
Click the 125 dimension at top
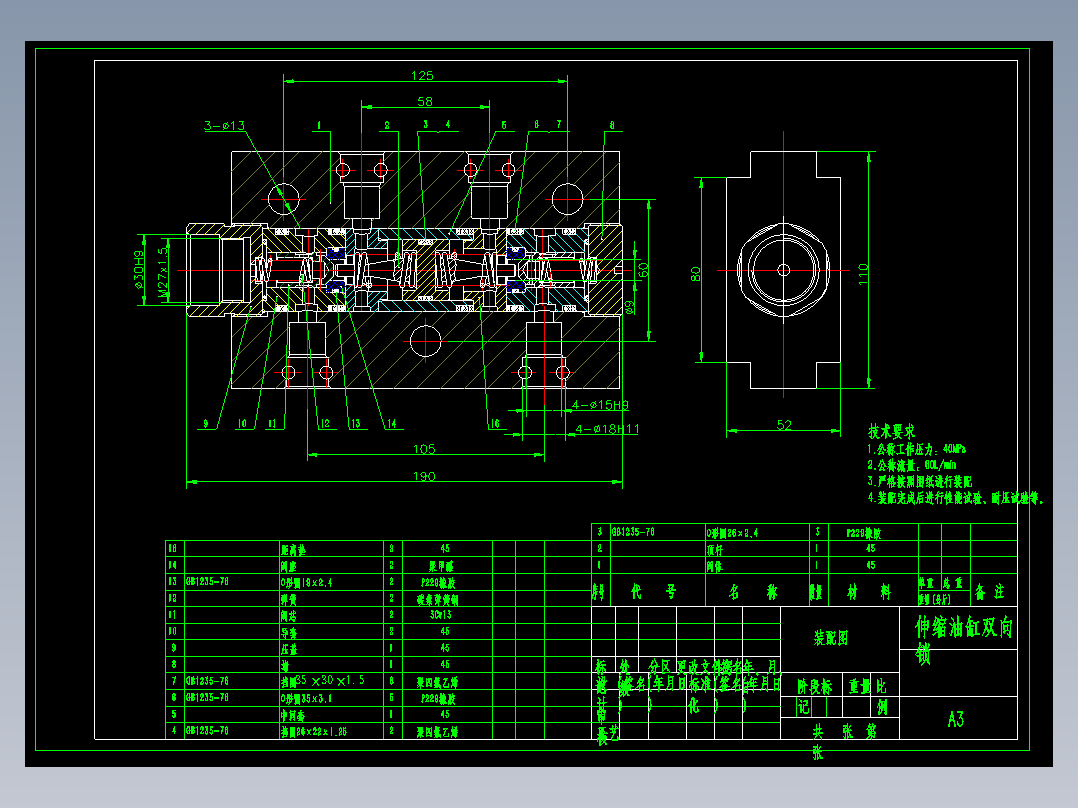(x=422, y=75)
